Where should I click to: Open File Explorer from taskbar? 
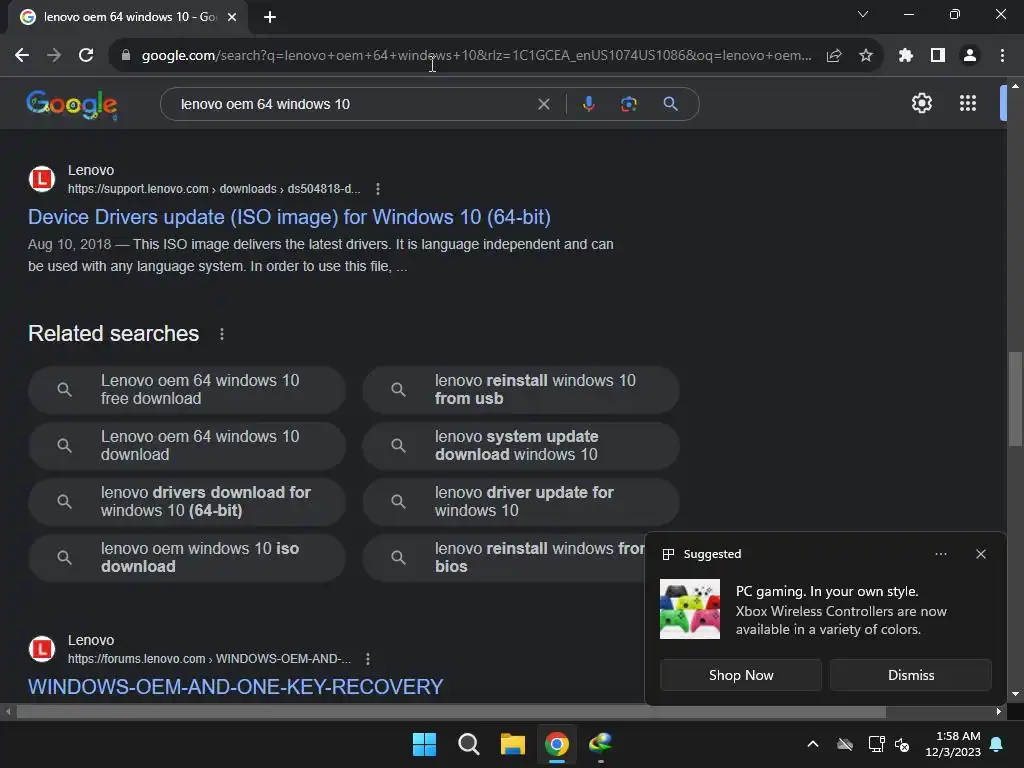513,744
